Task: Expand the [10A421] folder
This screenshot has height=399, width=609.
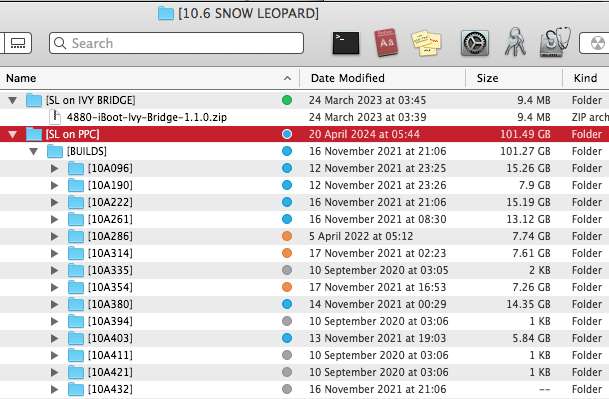Action: click(x=54, y=372)
